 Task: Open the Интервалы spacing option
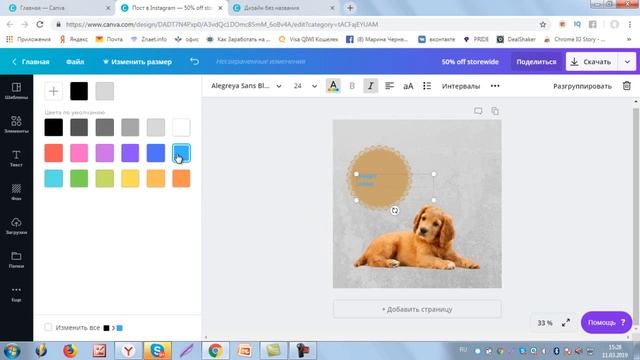pyautogui.click(x=460, y=86)
